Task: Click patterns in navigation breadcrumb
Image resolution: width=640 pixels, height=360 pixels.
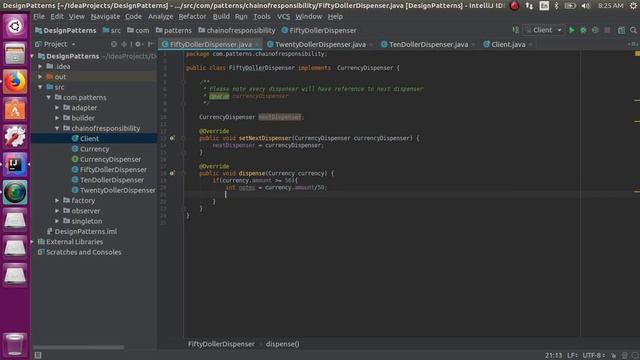Action: point(178,31)
